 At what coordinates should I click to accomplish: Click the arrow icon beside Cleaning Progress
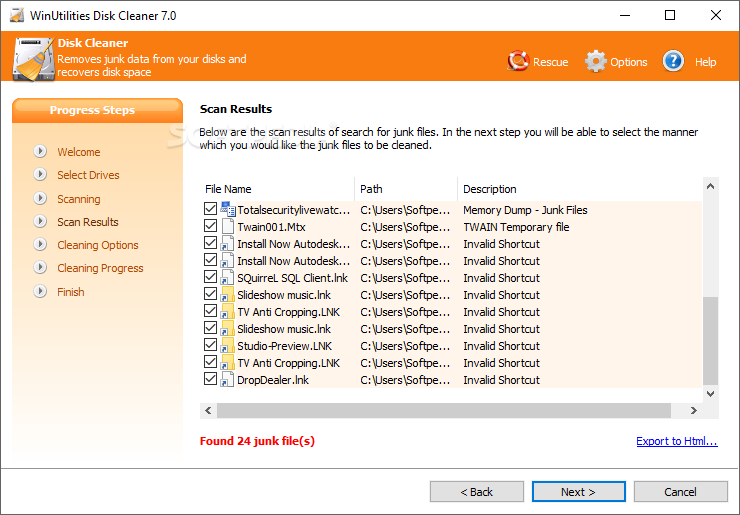[x=40, y=267]
